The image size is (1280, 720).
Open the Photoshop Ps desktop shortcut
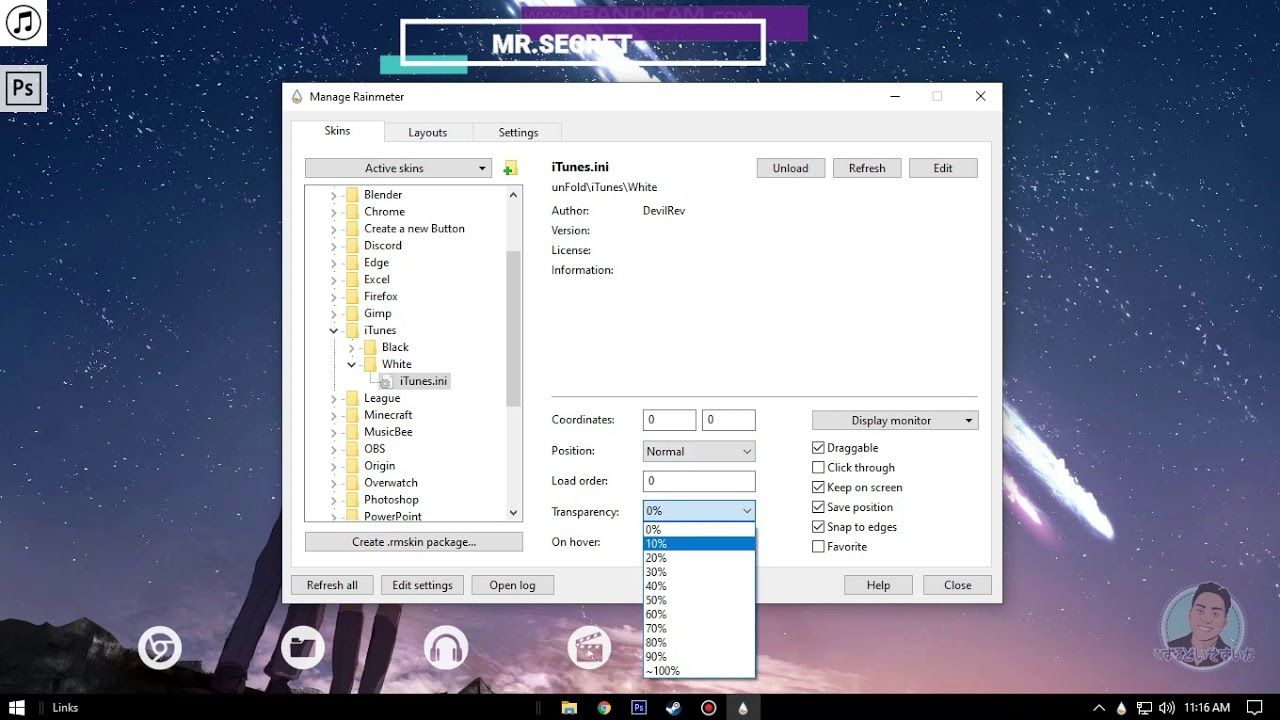click(23, 88)
